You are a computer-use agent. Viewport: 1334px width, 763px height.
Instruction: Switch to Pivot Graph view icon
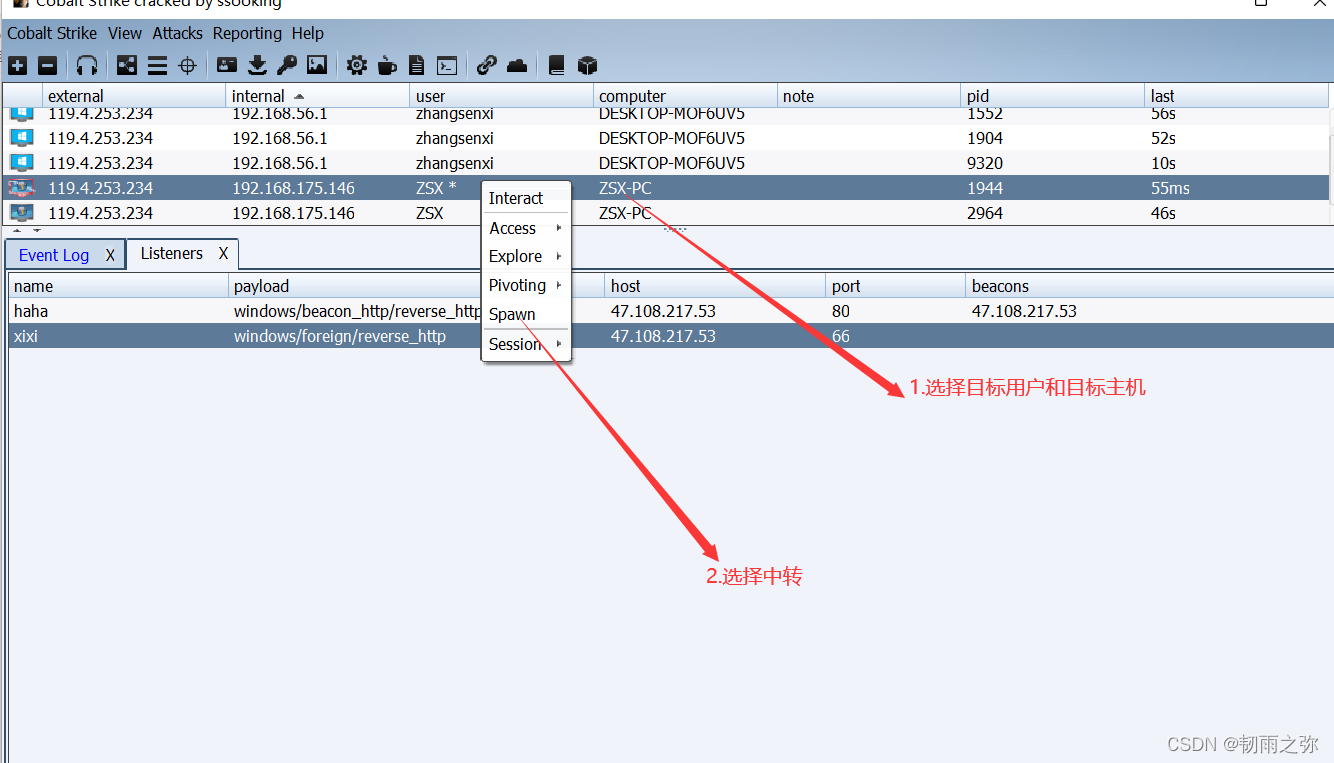[127, 66]
